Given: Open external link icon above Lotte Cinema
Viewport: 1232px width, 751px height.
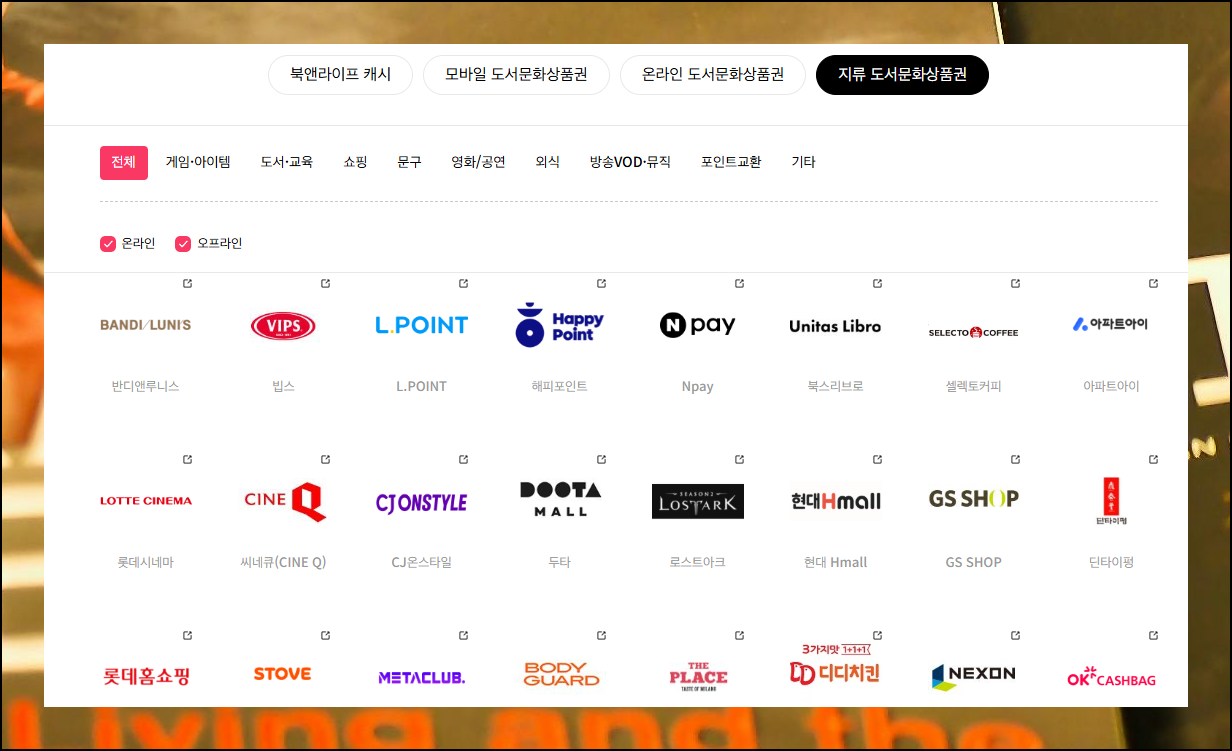Looking at the screenshot, I should pos(187,460).
